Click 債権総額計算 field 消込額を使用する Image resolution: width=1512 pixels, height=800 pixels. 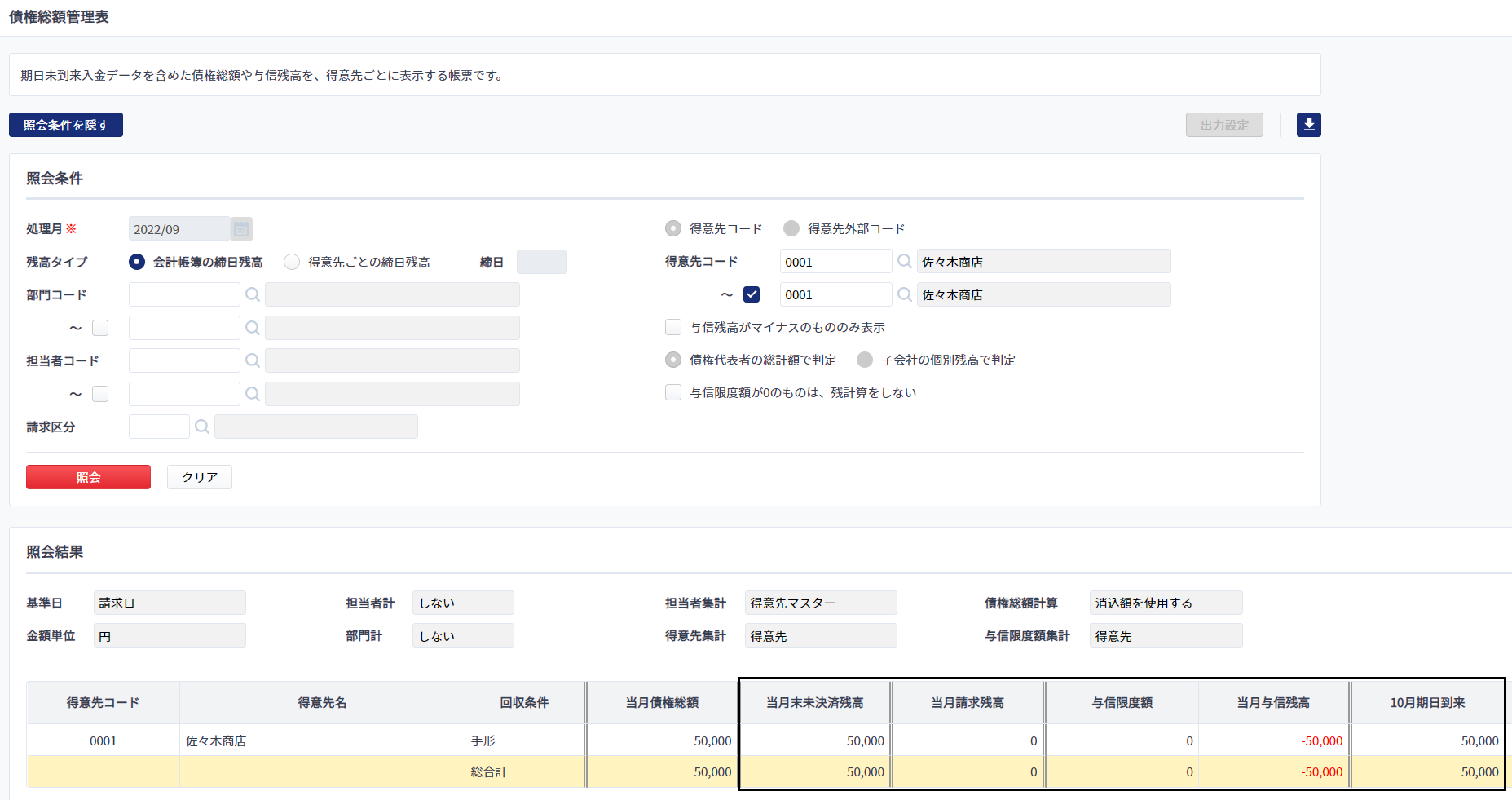click(1166, 603)
